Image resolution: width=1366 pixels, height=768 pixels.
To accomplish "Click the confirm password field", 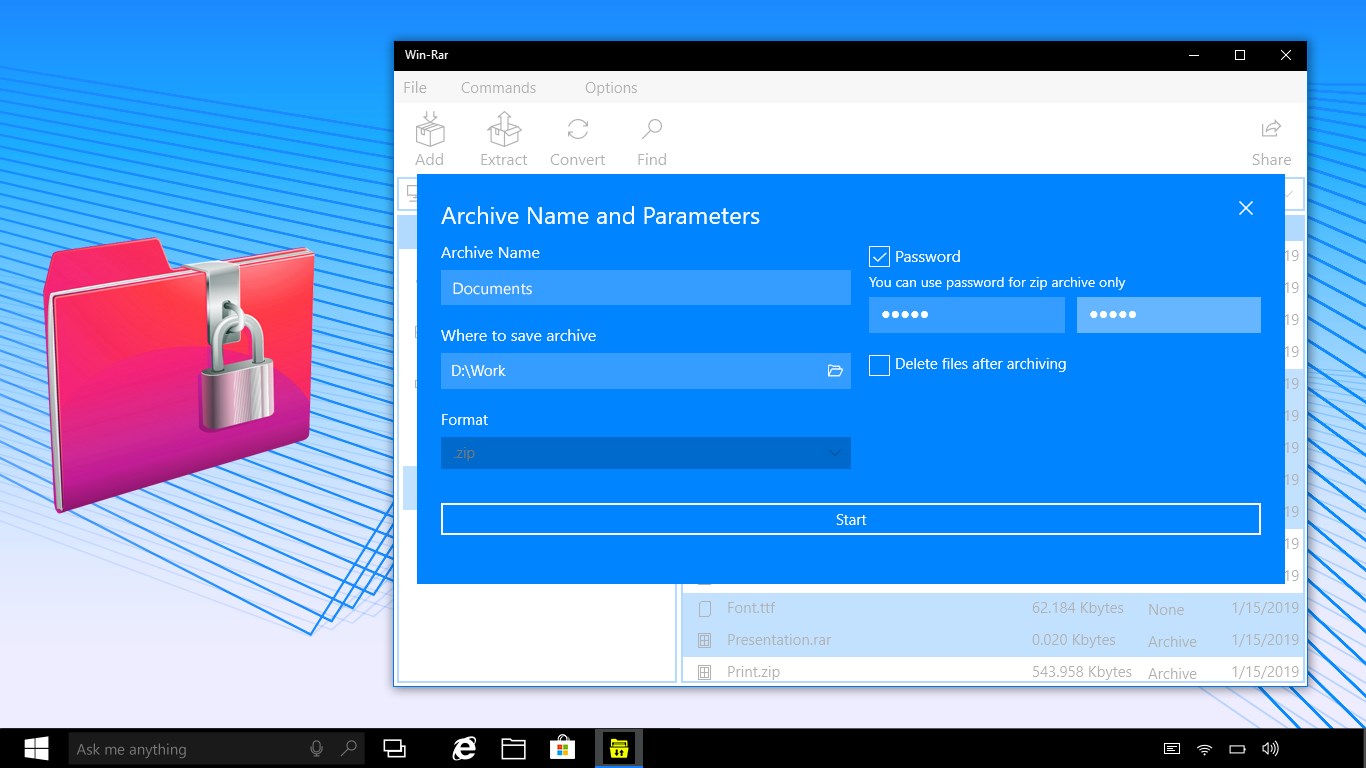I will coord(1169,315).
